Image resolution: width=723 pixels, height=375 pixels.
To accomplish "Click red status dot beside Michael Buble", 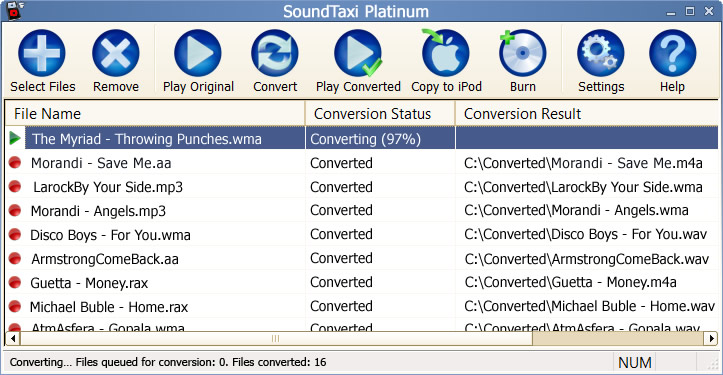I will pyautogui.click(x=15, y=306).
